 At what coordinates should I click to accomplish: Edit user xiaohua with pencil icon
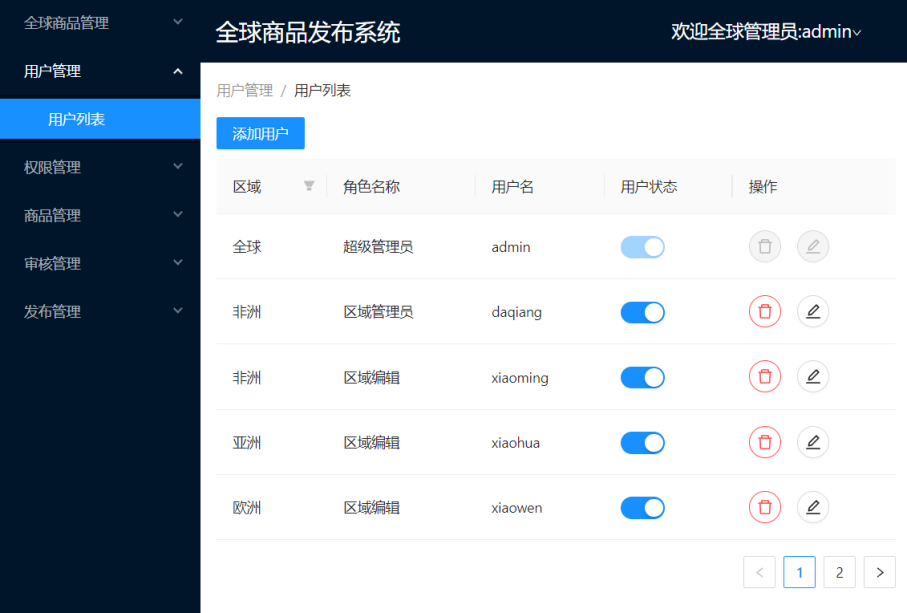click(x=812, y=442)
